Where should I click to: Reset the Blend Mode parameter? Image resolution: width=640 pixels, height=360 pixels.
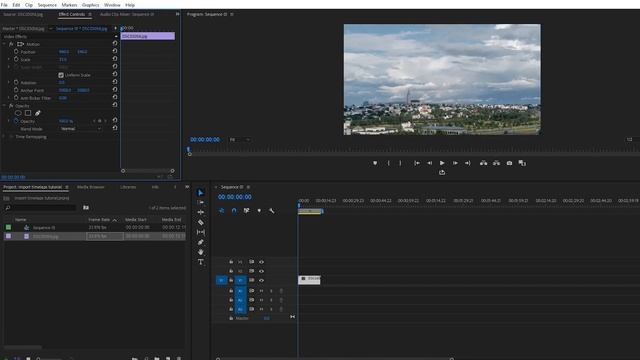click(115, 128)
